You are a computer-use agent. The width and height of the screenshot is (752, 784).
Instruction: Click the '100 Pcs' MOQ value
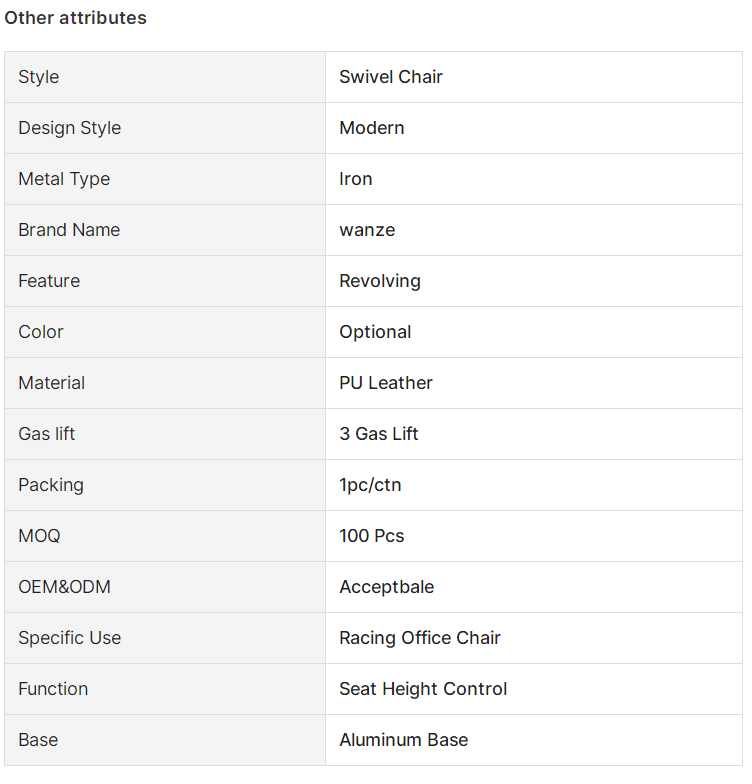[372, 536]
